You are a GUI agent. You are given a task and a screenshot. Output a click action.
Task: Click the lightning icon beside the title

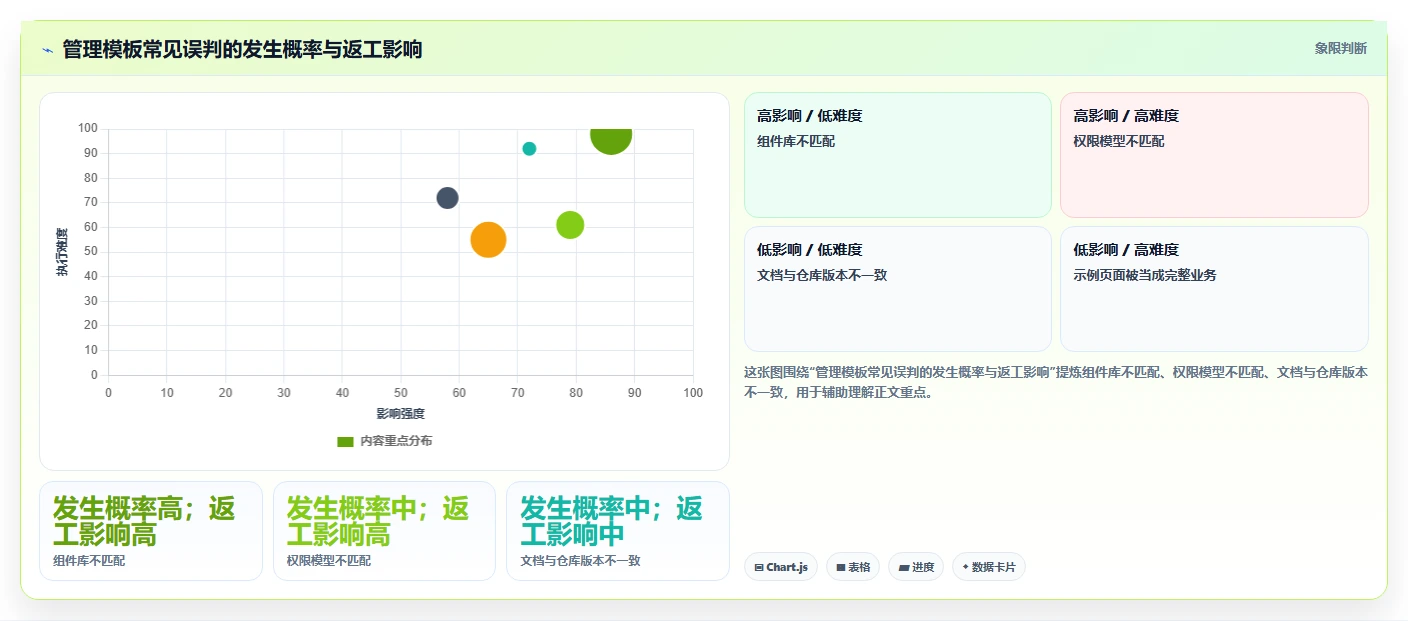[x=47, y=50]
